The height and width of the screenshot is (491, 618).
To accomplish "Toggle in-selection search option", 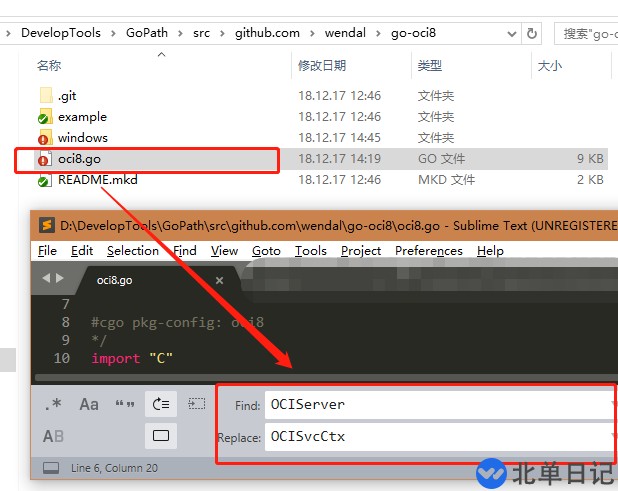I will [196, 404].
